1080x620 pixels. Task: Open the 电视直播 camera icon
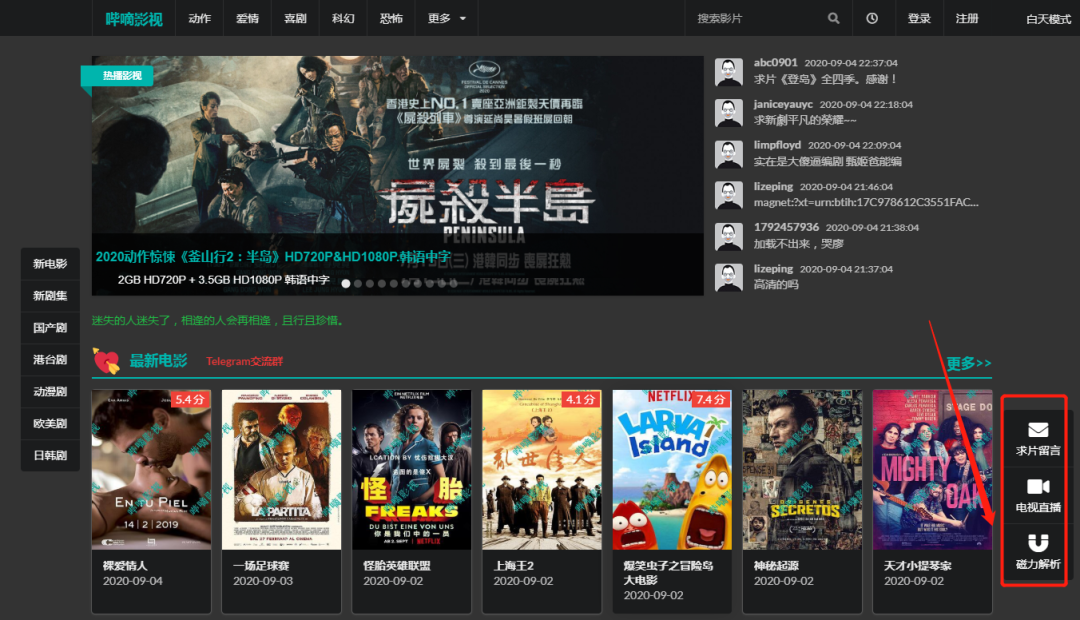click(x=1038, y=486)
